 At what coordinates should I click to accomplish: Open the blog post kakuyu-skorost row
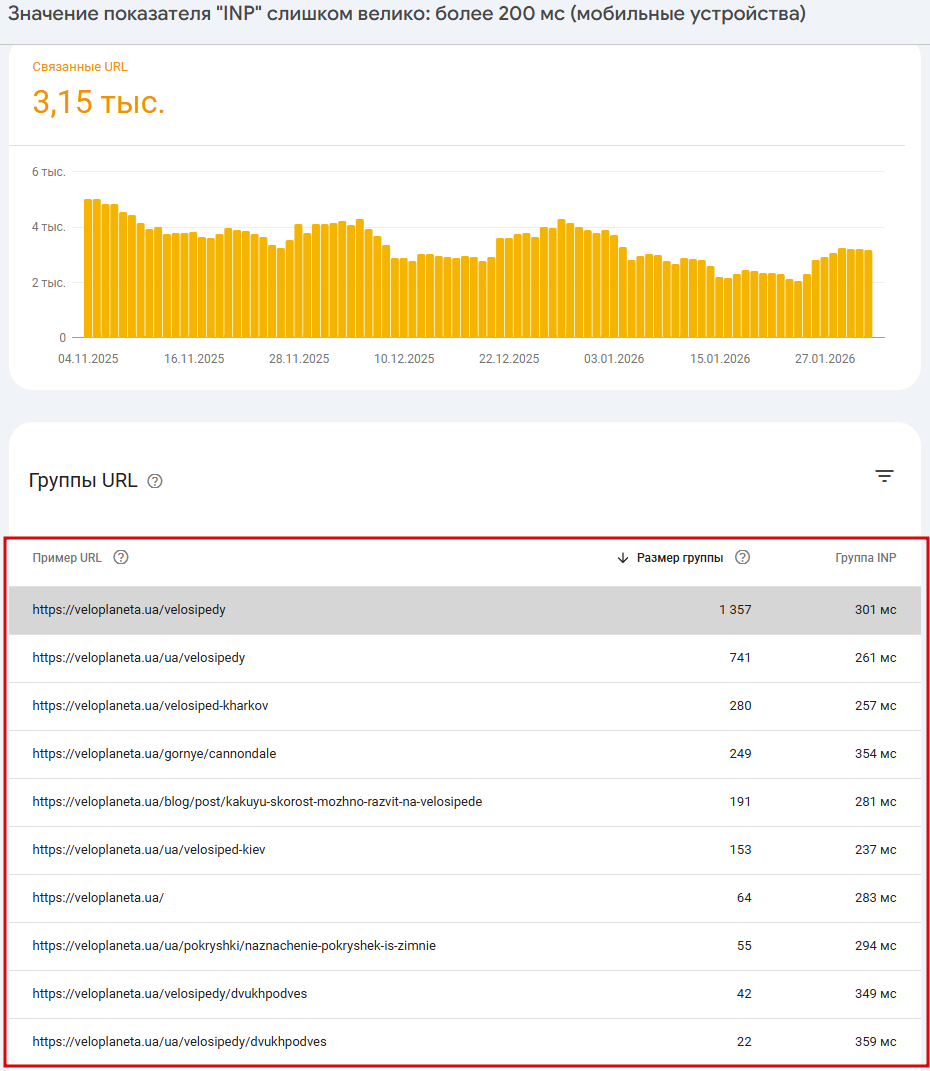coord(464,802)
